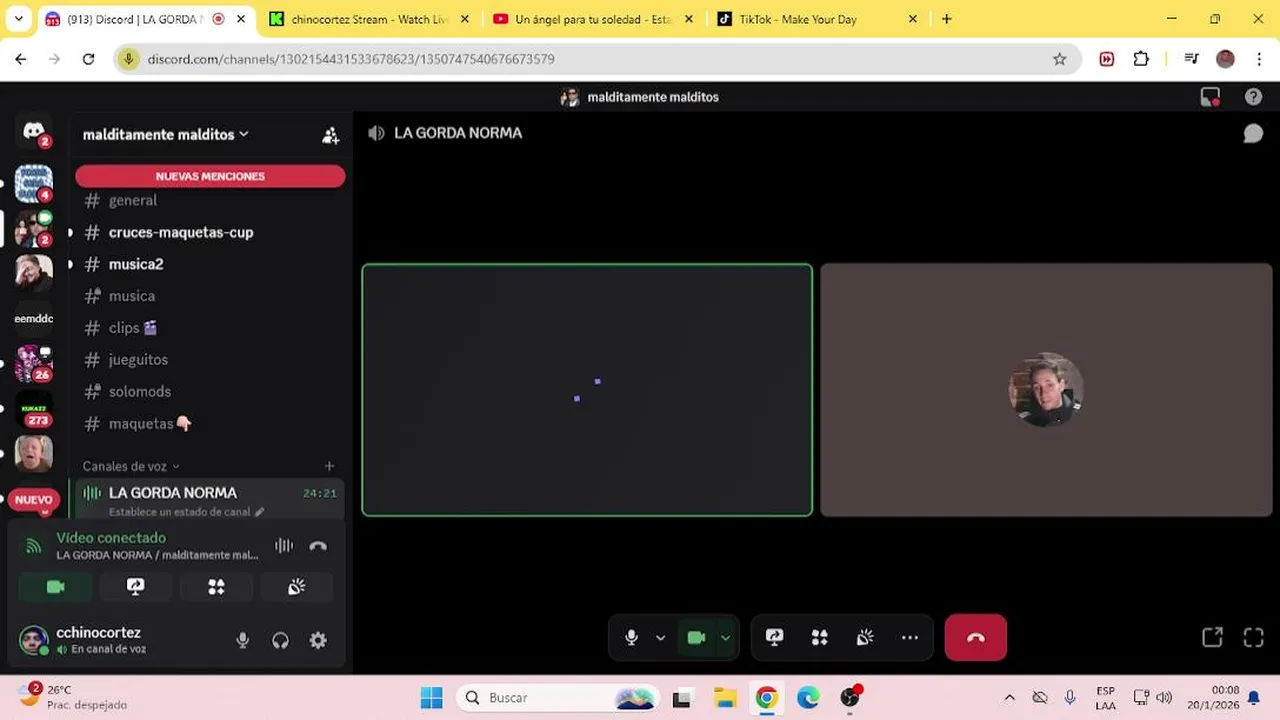The image size is (1280, 720).
Task: Show hidden system tray icons
Action: click(x=1009, y=697)
